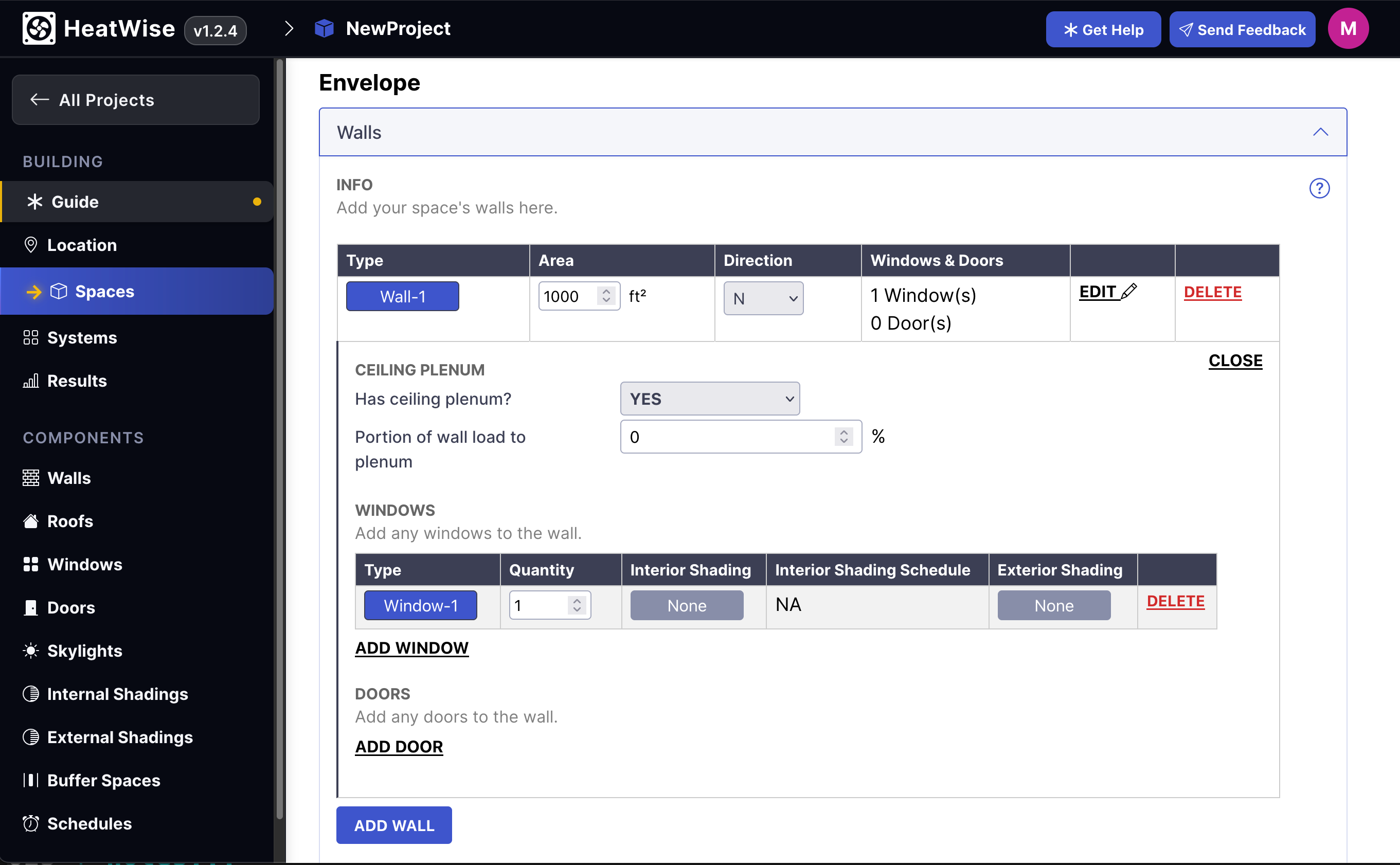Click the Walls accordion header title
This screenshot has width=1400, height=865.
(x=358, y=132)
